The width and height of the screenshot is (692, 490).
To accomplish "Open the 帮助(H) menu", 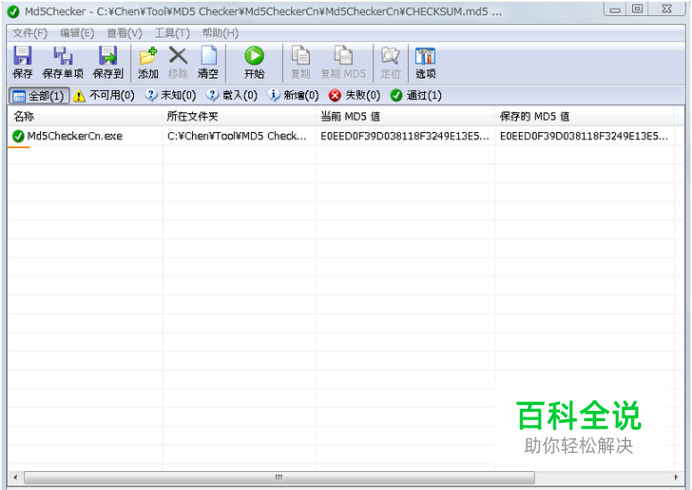I will coord(220,33).
